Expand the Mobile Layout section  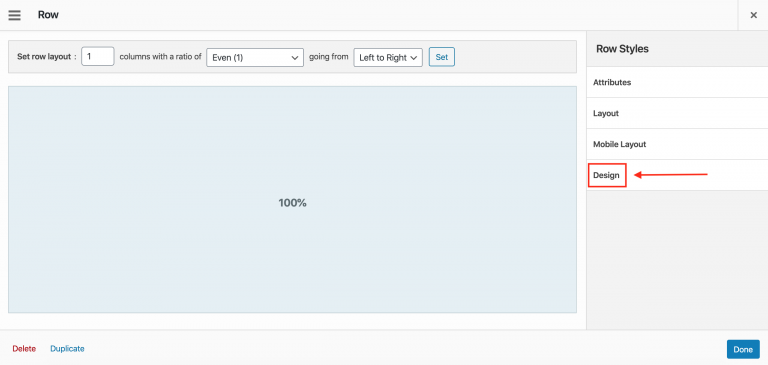pos(677,144)
